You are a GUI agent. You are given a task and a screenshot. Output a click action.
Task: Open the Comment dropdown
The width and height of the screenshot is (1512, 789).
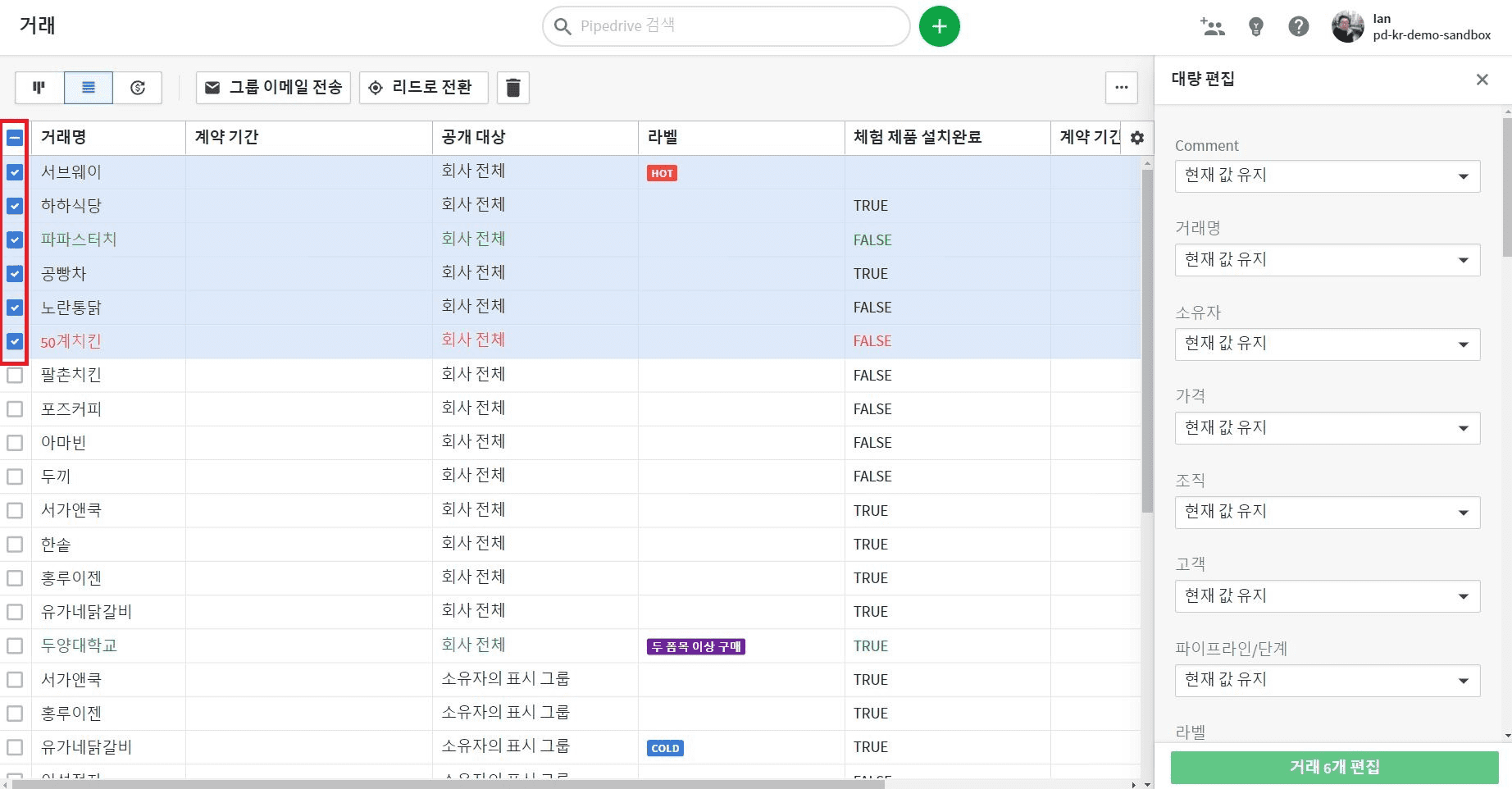point(1328,176)
